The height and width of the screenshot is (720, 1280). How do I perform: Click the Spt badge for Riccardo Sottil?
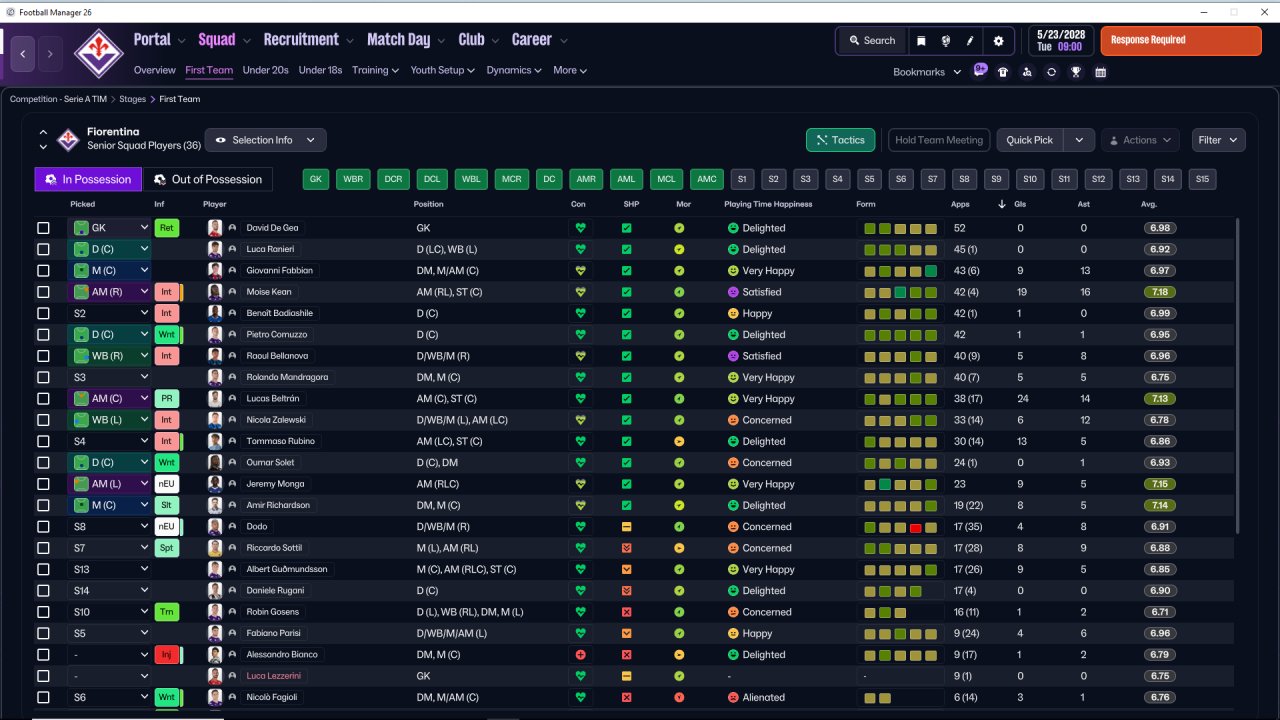[166, 548]
